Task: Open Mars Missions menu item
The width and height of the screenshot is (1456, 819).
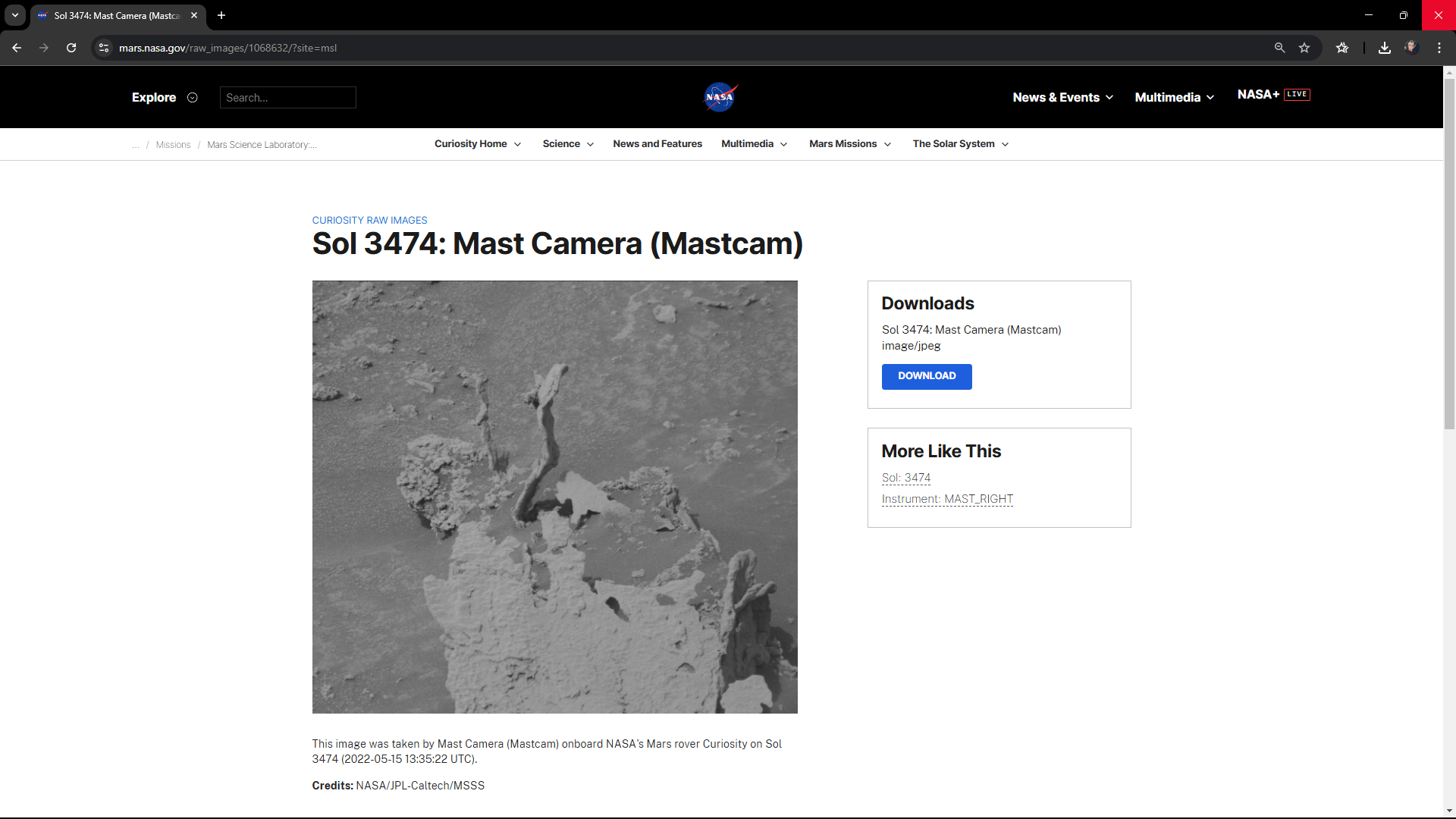Action: pyautogui.click(x=850, y=144)
